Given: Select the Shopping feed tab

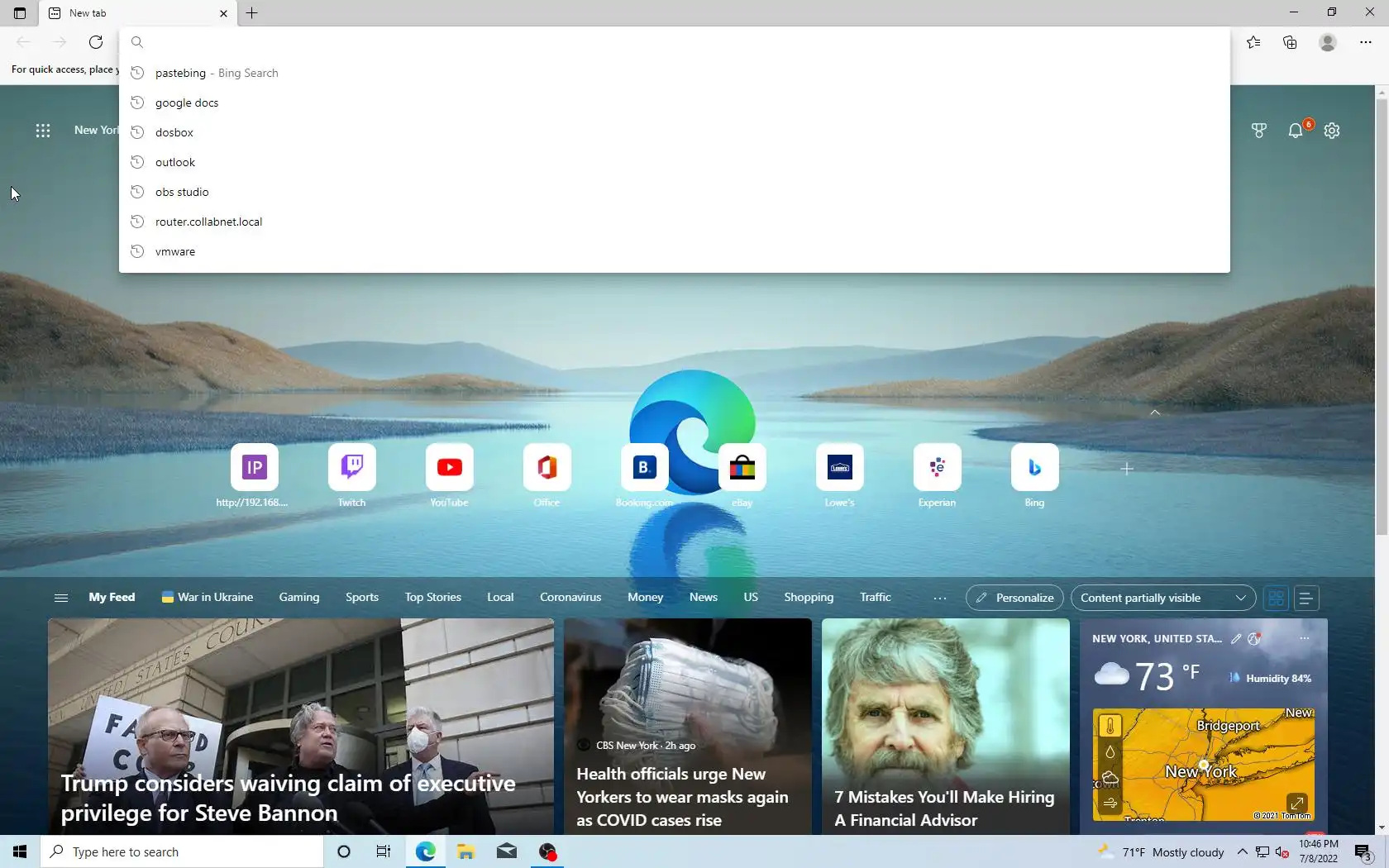Looking at the screenshot, I should pyautogui.click(x=809, y=597).
